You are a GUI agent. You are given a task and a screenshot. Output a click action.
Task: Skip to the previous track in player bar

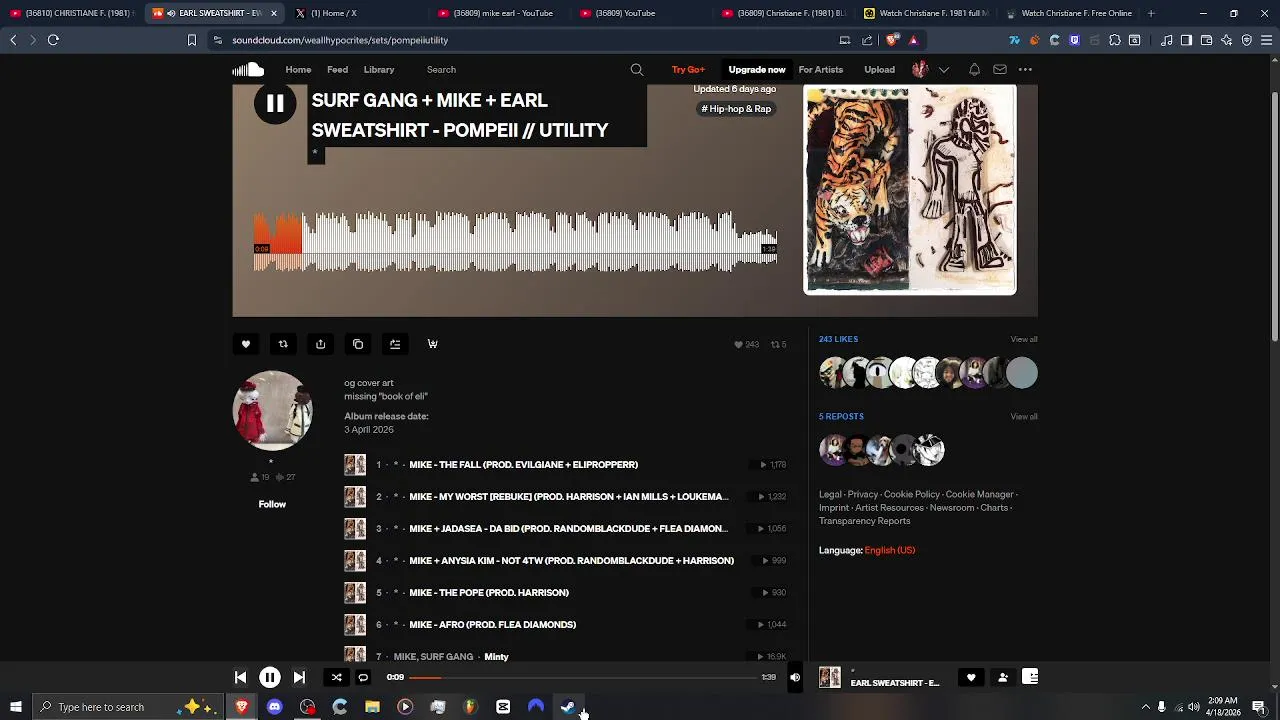pos(240,677)
